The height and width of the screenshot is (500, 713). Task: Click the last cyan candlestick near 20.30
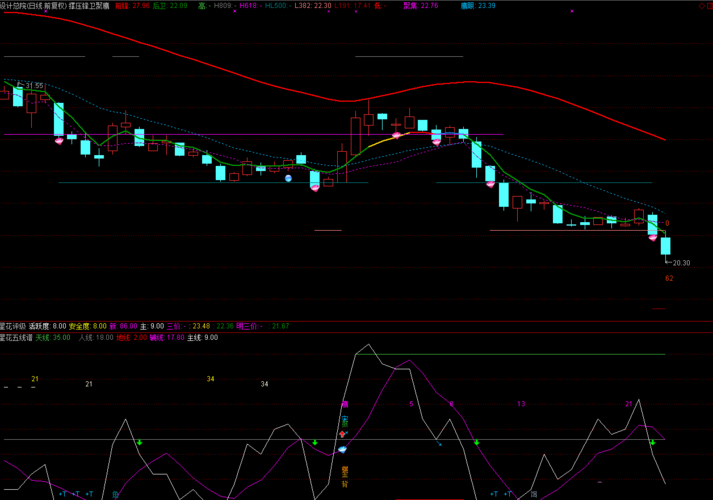point(666,246)
